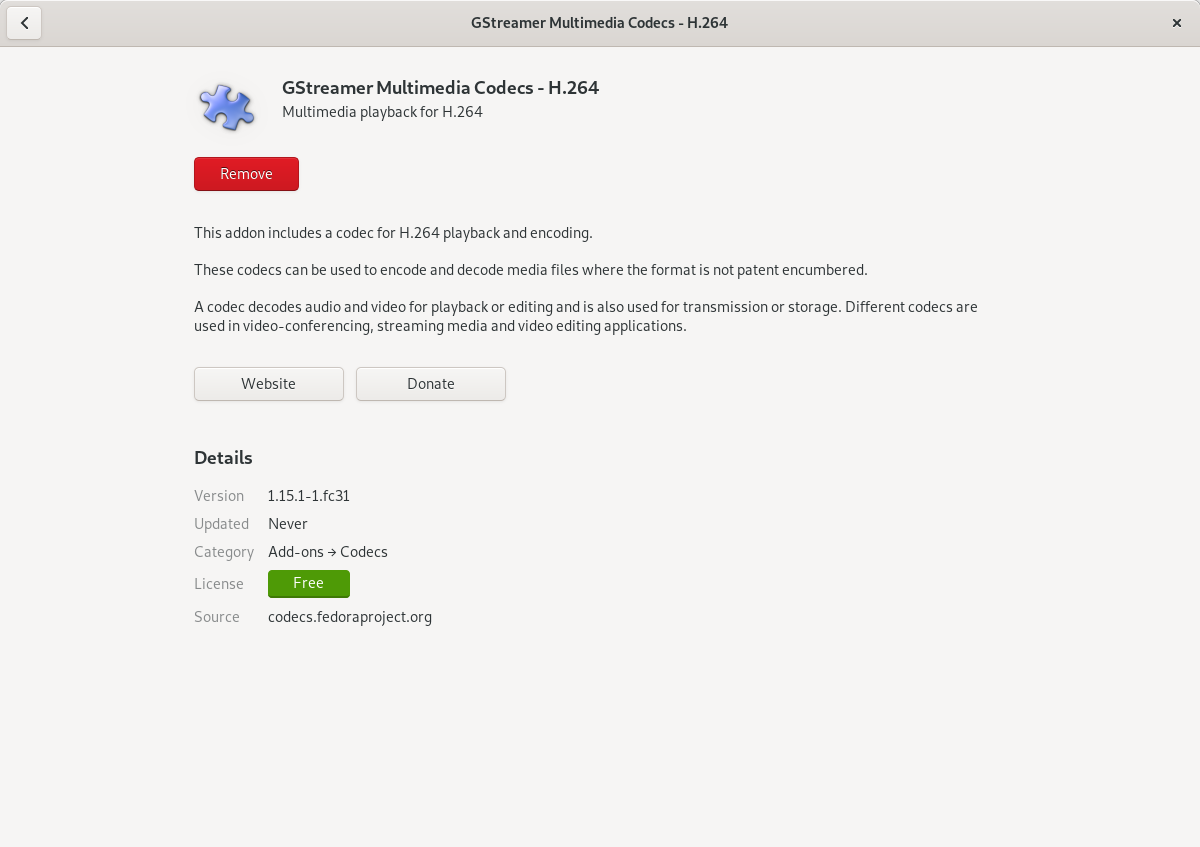Click the Details section heading

tap(223, 458)
